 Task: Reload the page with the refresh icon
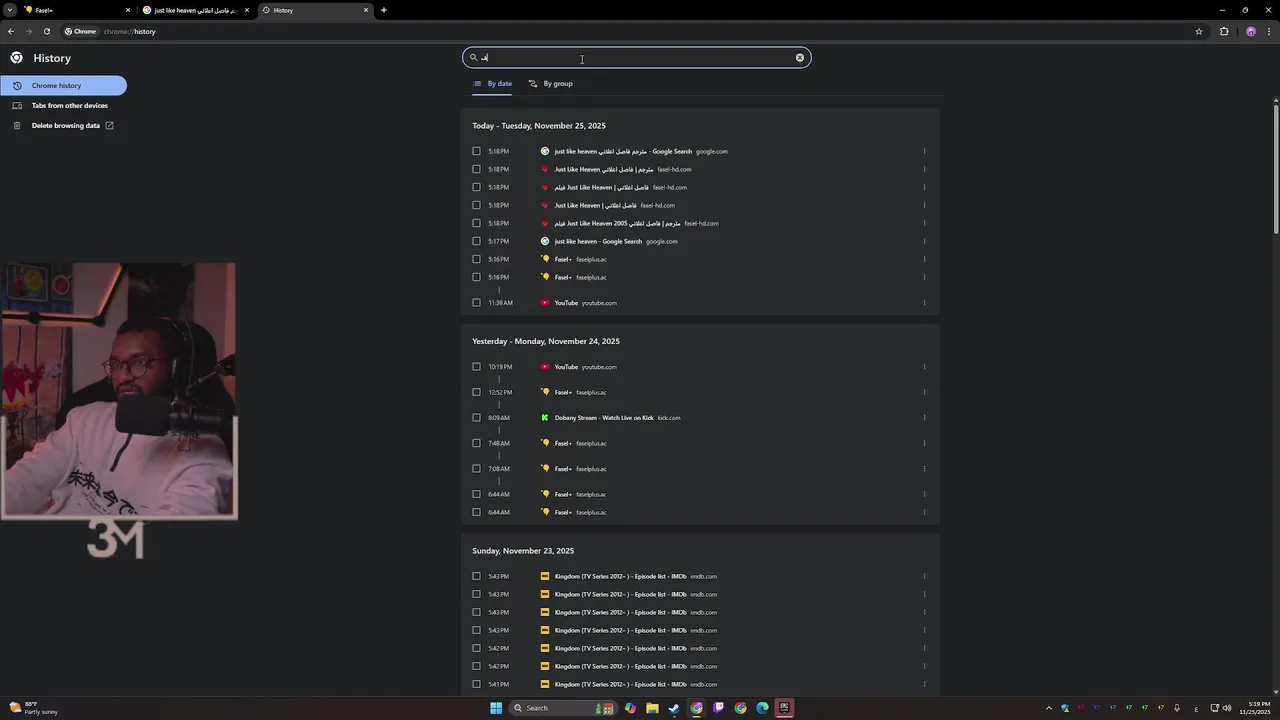click(47, 32)
